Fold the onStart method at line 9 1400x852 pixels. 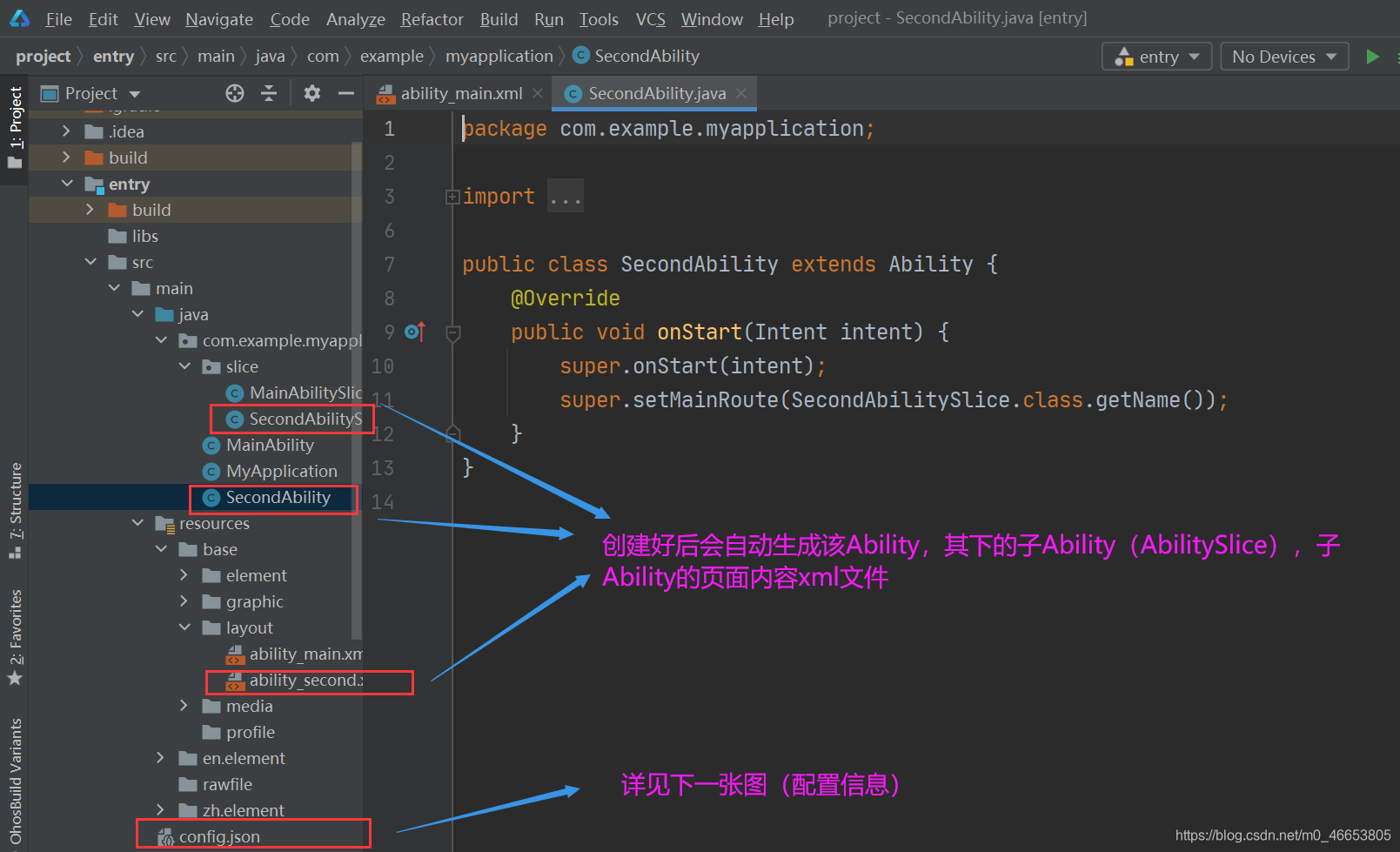pos(452,332)
